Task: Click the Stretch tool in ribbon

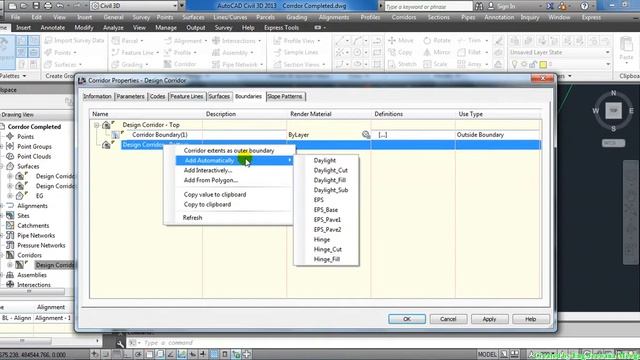Action: [x=402, y=64]
